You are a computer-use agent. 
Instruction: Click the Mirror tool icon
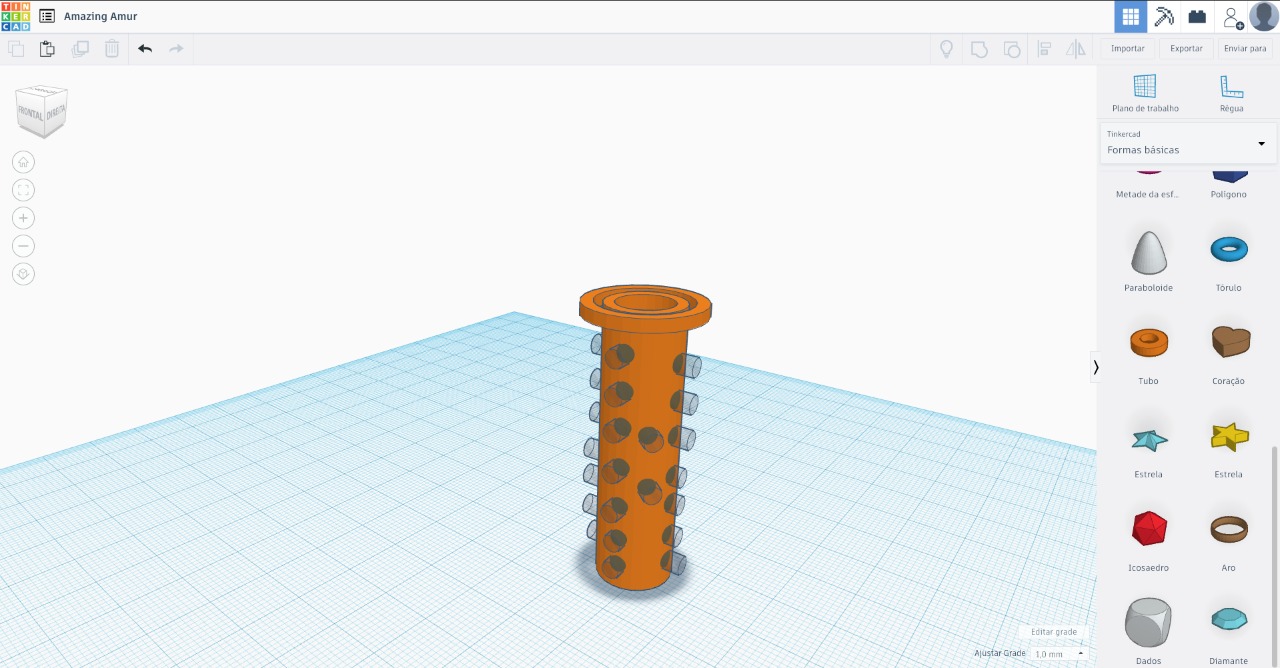coord(1076,48)
